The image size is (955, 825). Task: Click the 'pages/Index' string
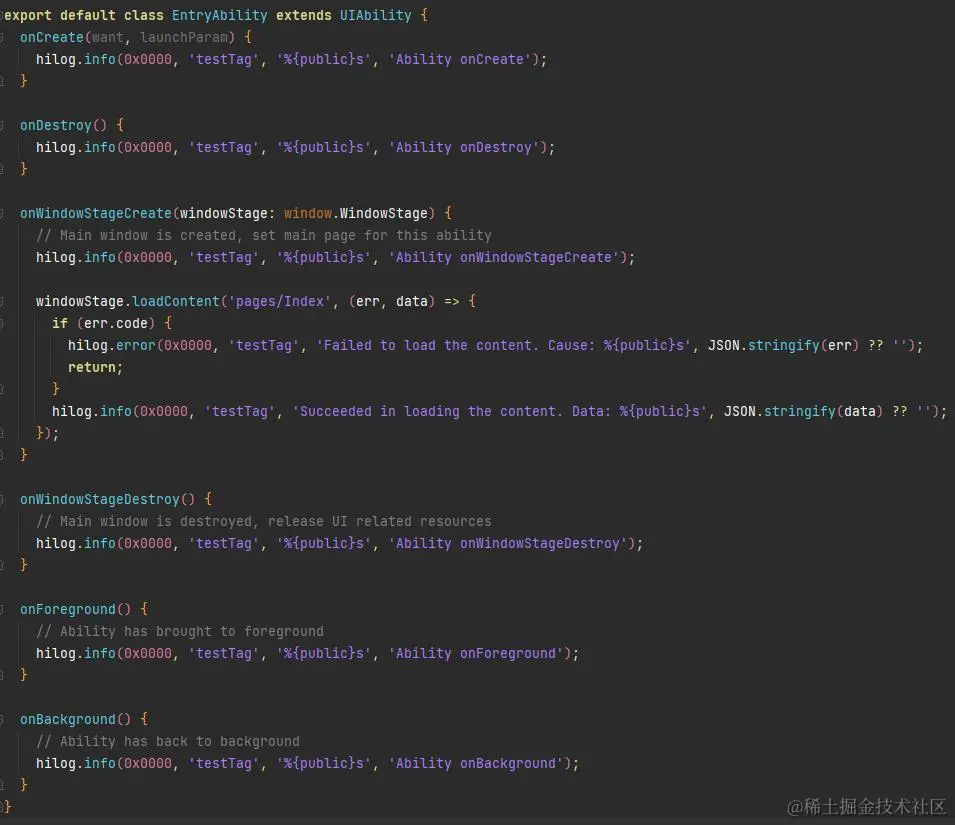coord(279,301)
